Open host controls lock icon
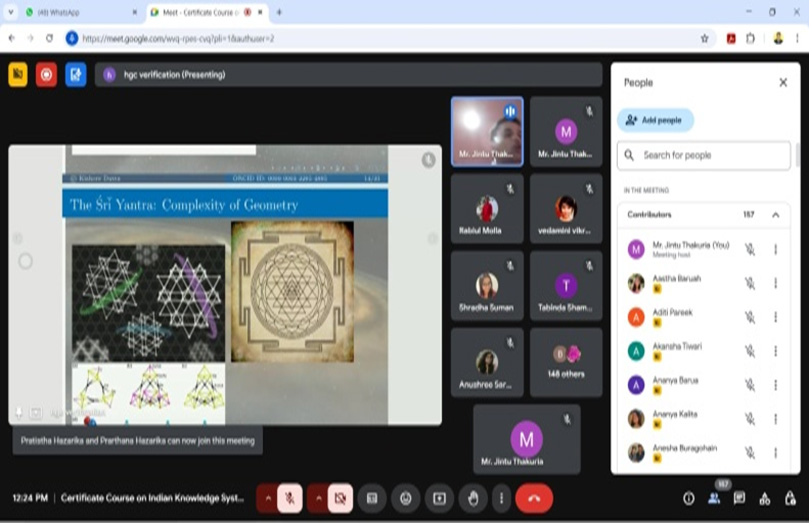Viewport: 809px width, 523px height. [x=790, y=498]
